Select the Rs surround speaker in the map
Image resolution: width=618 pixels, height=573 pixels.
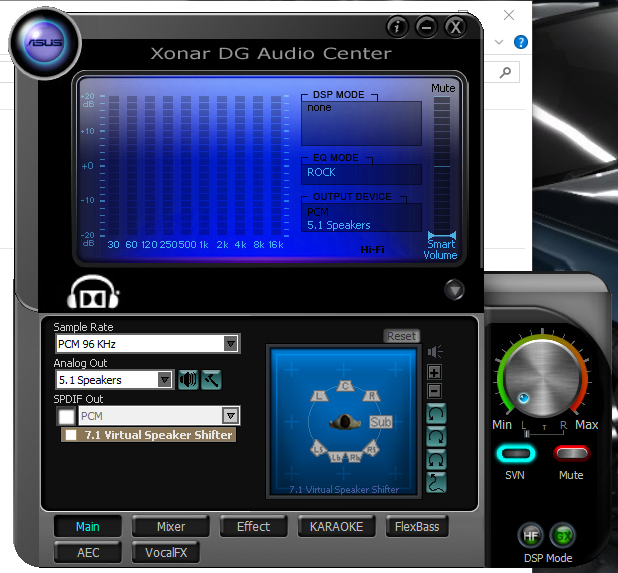[371, 449]
